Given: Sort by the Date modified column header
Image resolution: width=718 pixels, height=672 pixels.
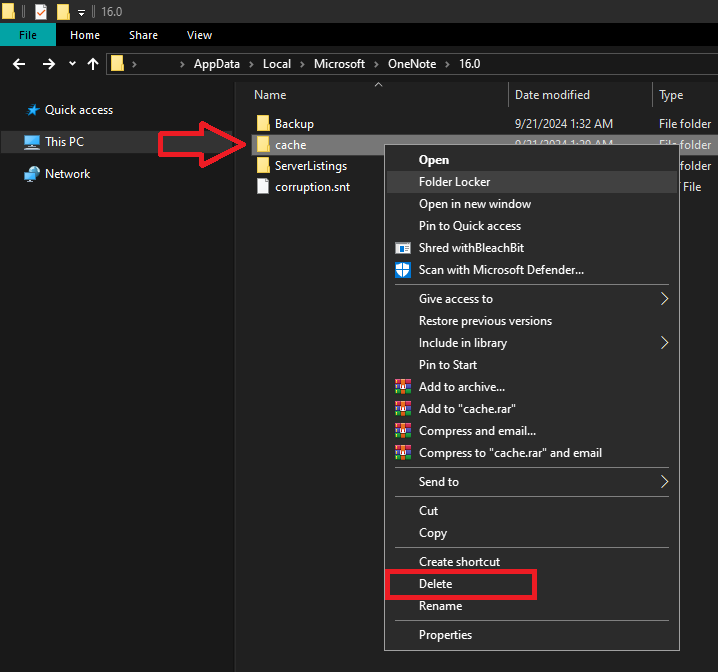Looking at the screenshot, I should coord(552,95).
